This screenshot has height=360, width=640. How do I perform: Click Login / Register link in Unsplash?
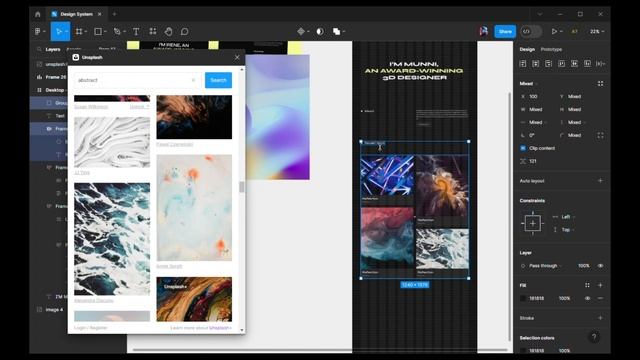coord(91,328)
